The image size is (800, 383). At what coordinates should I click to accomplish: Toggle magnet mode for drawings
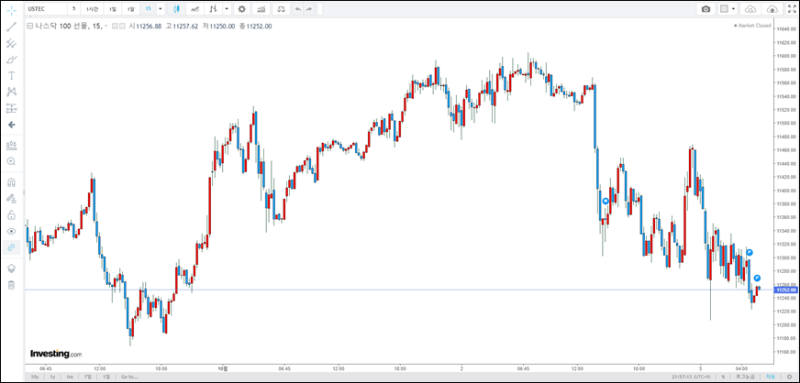pos(11,182)
